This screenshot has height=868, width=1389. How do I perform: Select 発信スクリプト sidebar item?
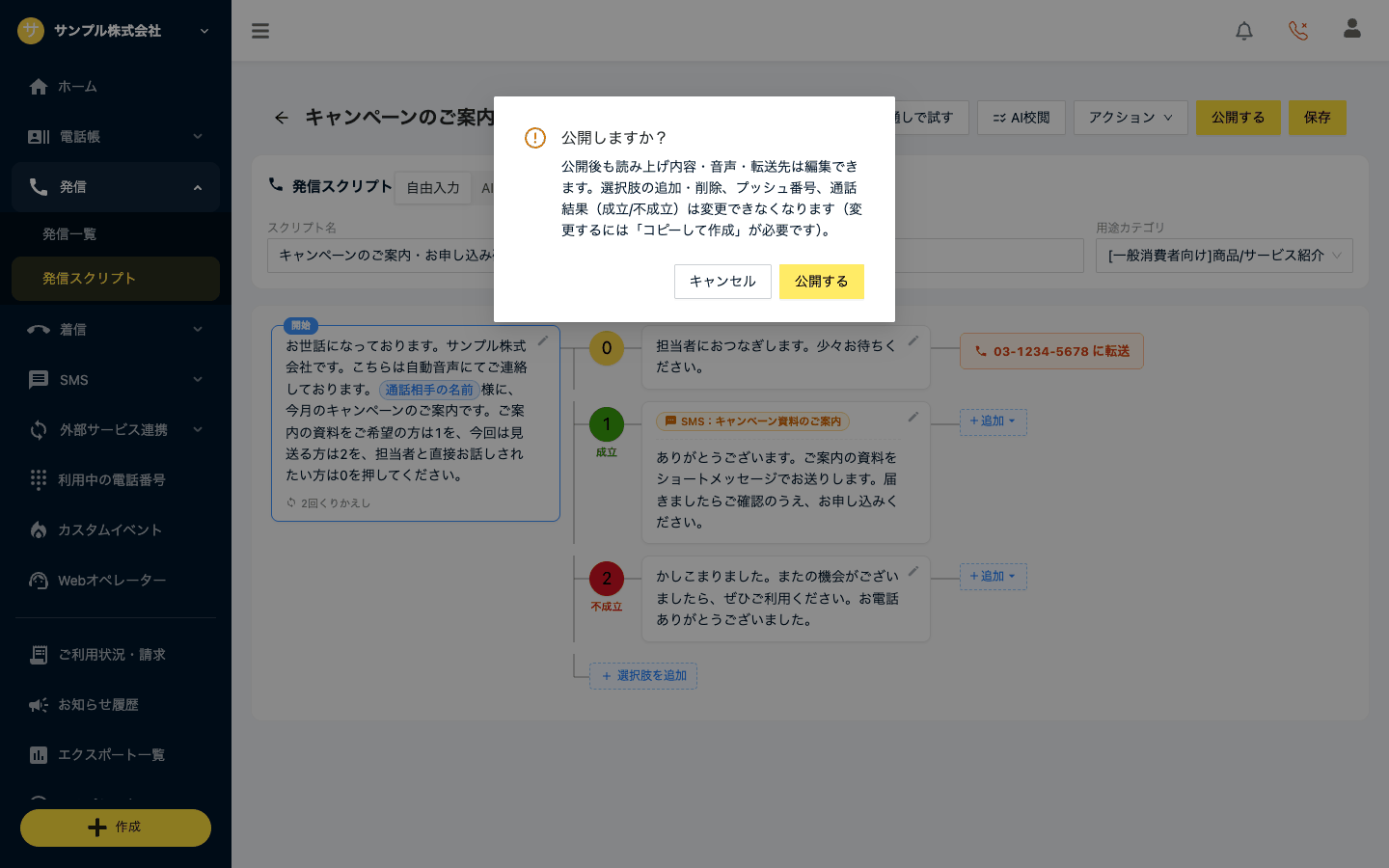(x=116, y=279)
